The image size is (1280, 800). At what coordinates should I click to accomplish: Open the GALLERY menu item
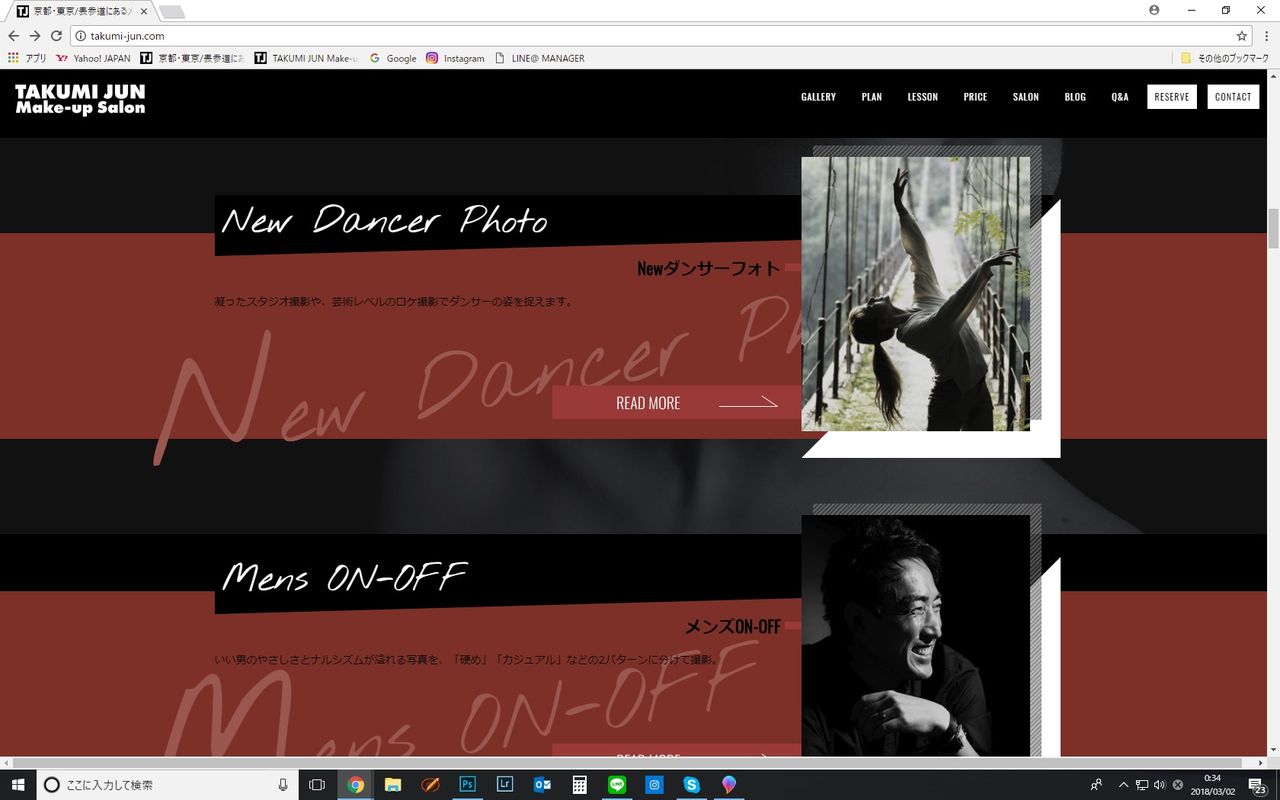tap(818, 97)
